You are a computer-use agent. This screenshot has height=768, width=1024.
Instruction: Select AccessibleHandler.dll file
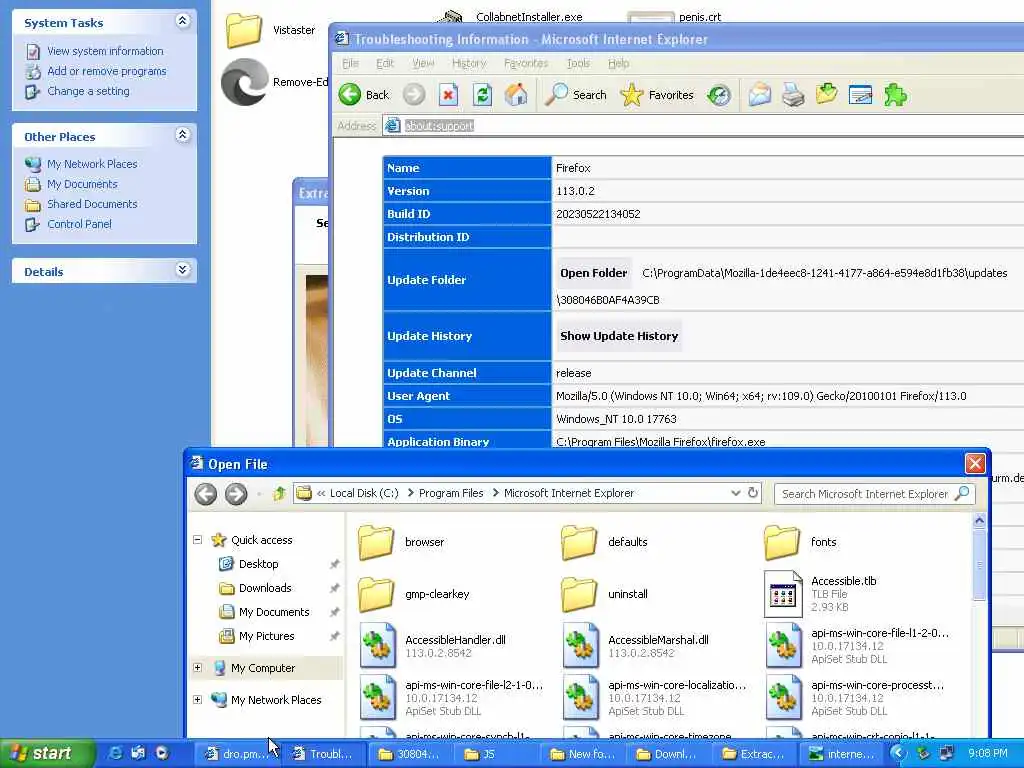click(x=434, y=645)
